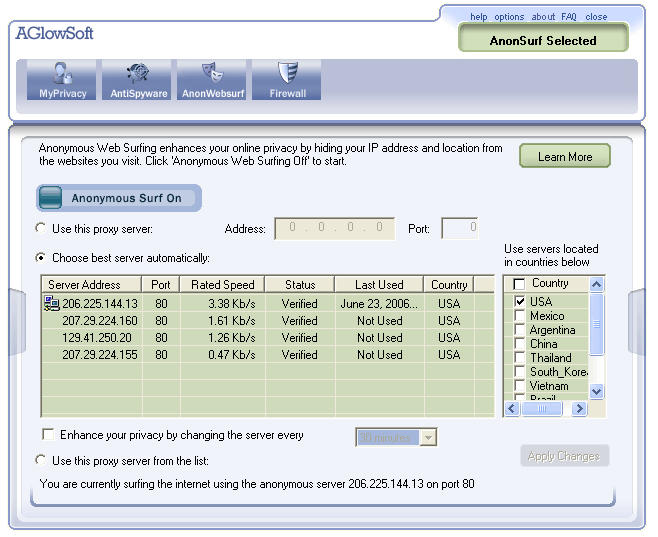Screen dimensions: 658x537
Task: Click the 'June 23, 2006...' last used cell
Action: coord(379,303)
